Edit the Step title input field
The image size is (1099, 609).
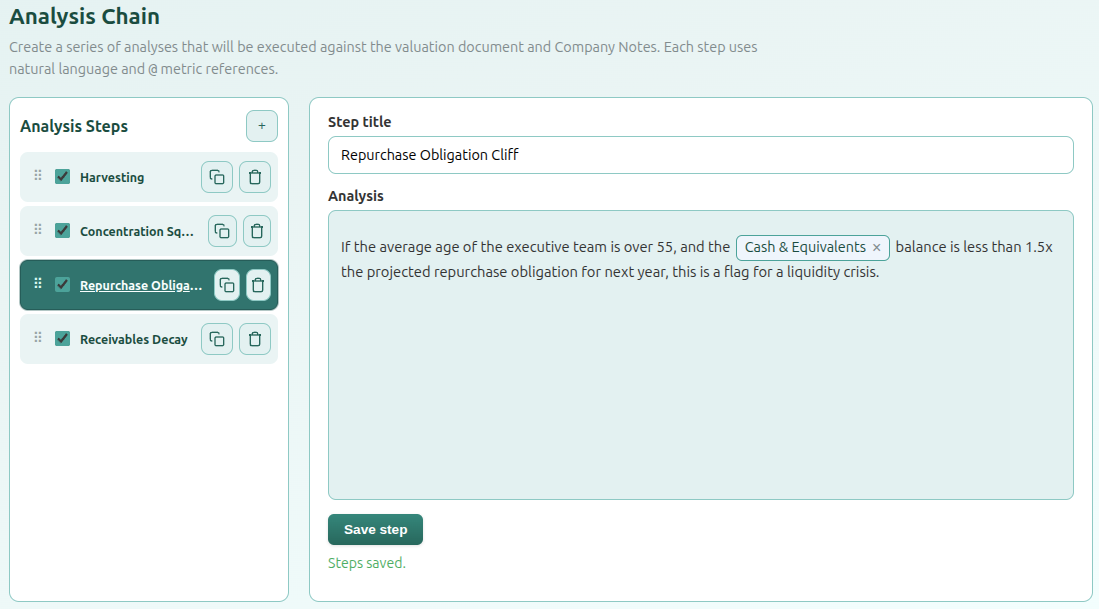pos(700,155)
